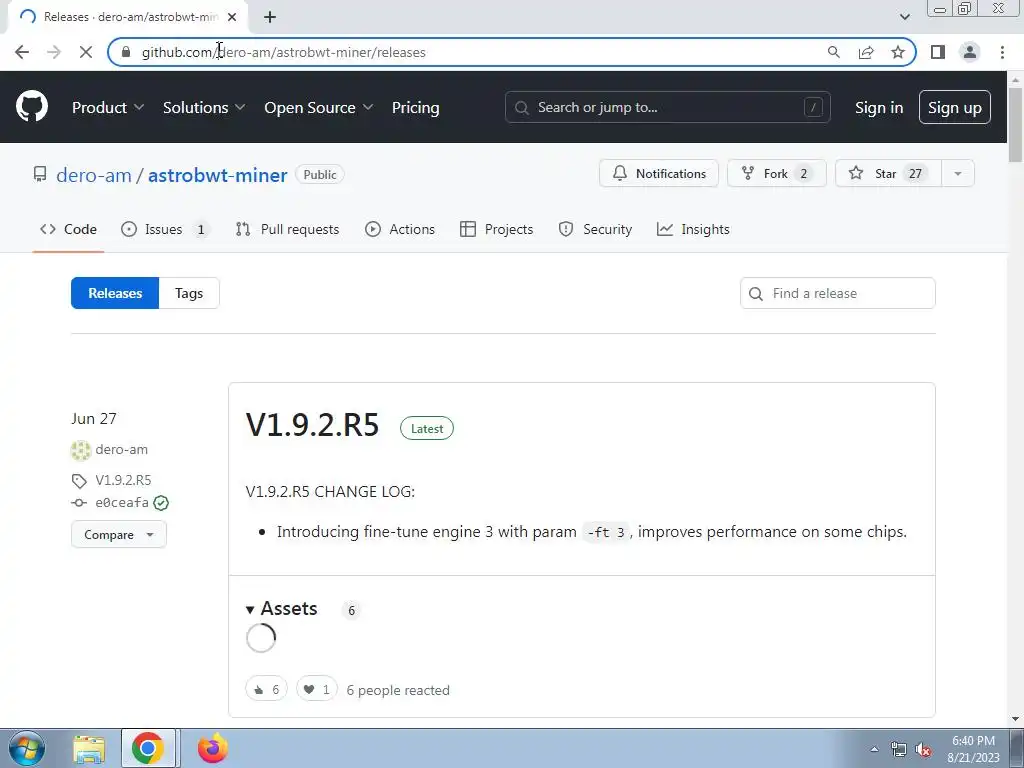Click the heart reaction count
This screenshot has height=768, width=1024.
317,690
